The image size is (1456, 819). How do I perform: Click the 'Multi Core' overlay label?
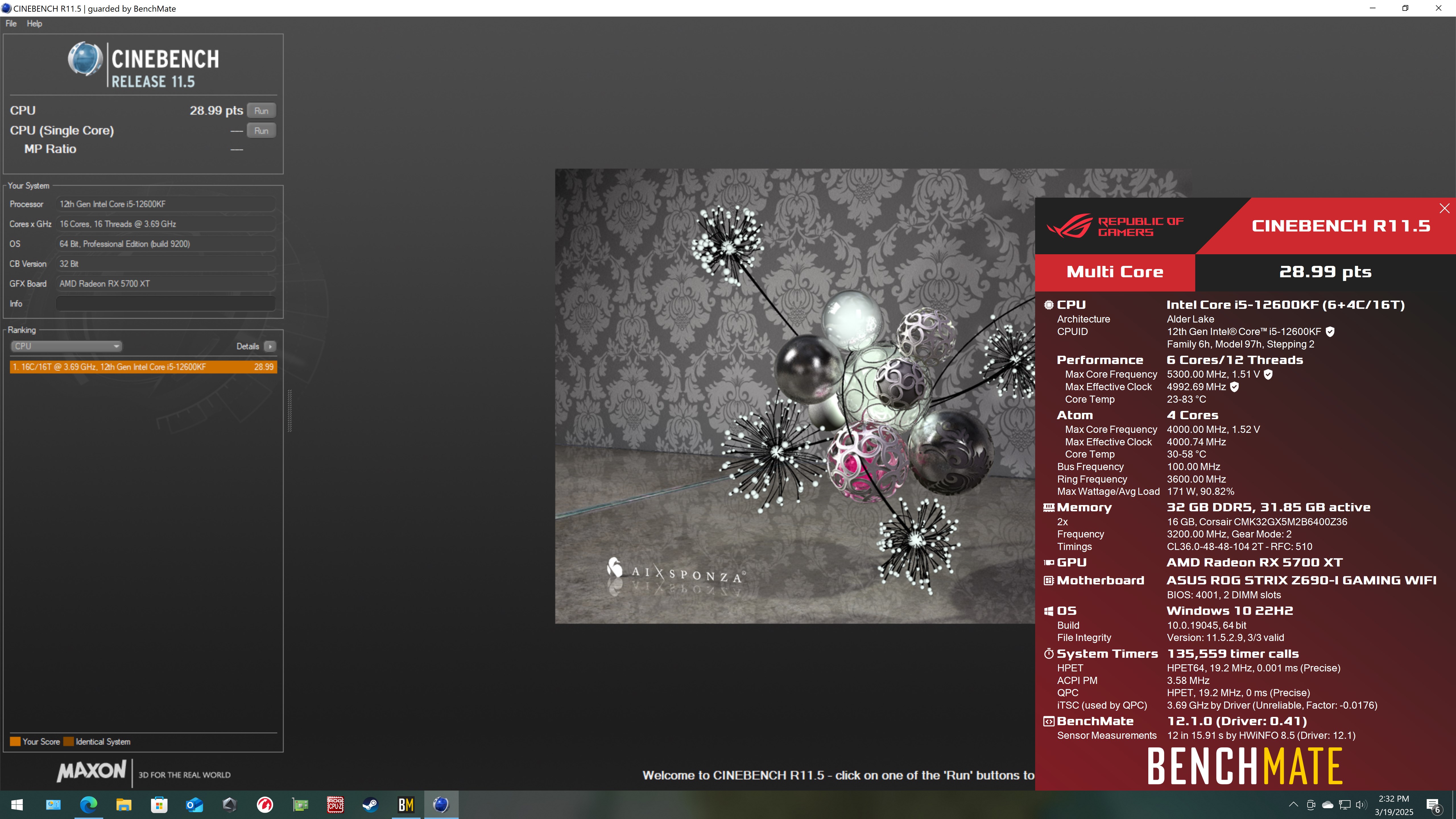tap(1115, 272)
